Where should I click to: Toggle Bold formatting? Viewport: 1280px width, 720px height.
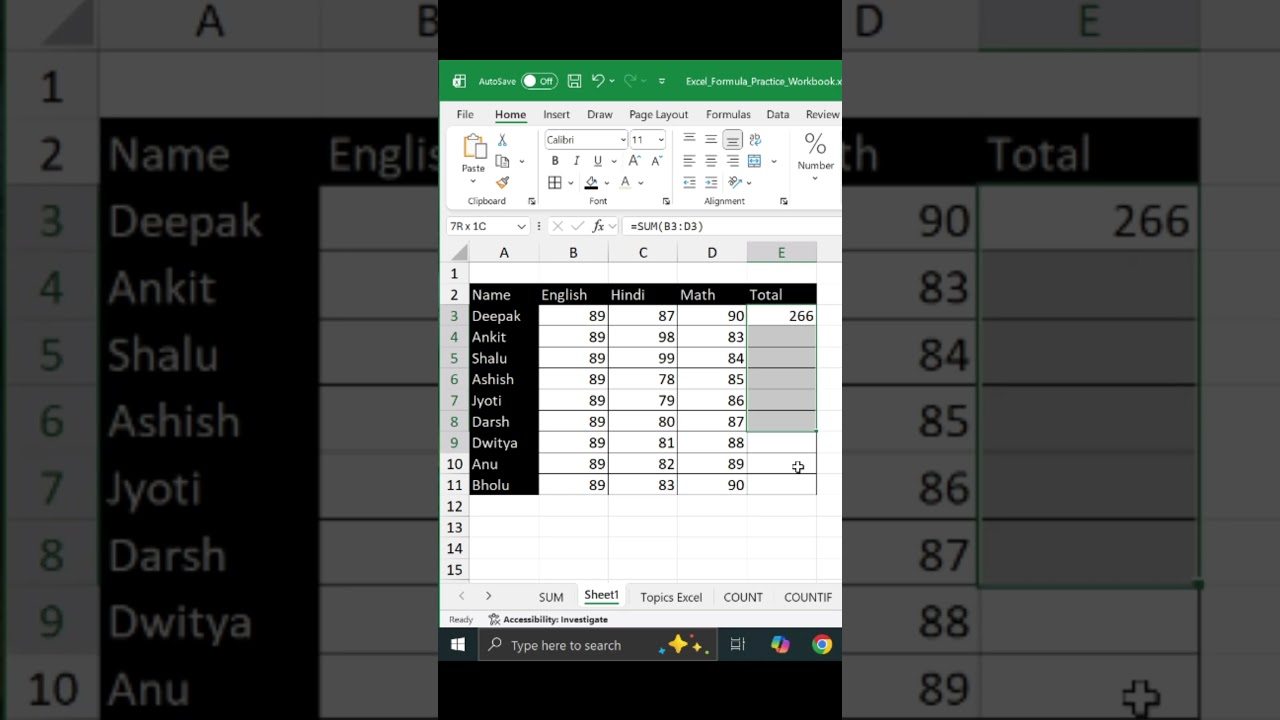click(555, 161)
